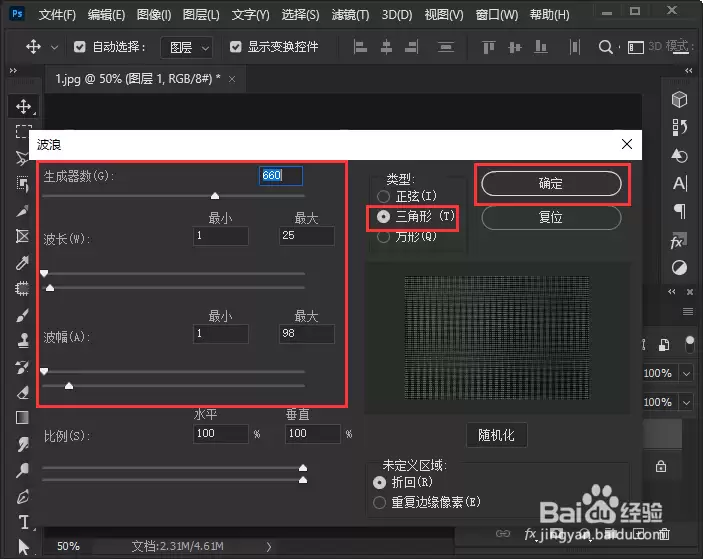
Task: Open the lower 100% fill dropdown
Action: click(x=686, y=403)
